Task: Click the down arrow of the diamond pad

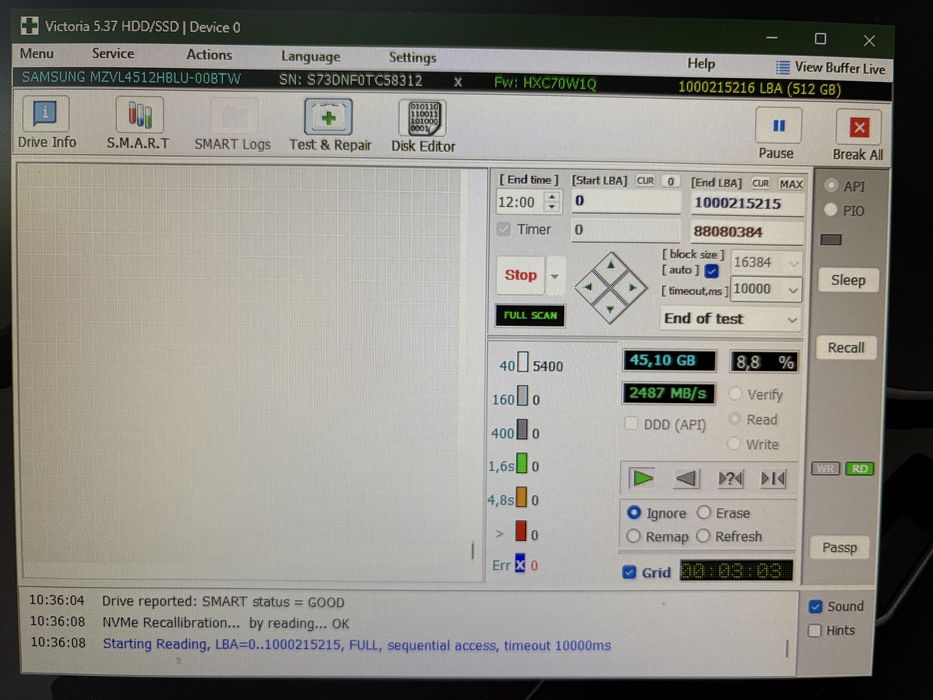Action: click(x=610, y=308)
